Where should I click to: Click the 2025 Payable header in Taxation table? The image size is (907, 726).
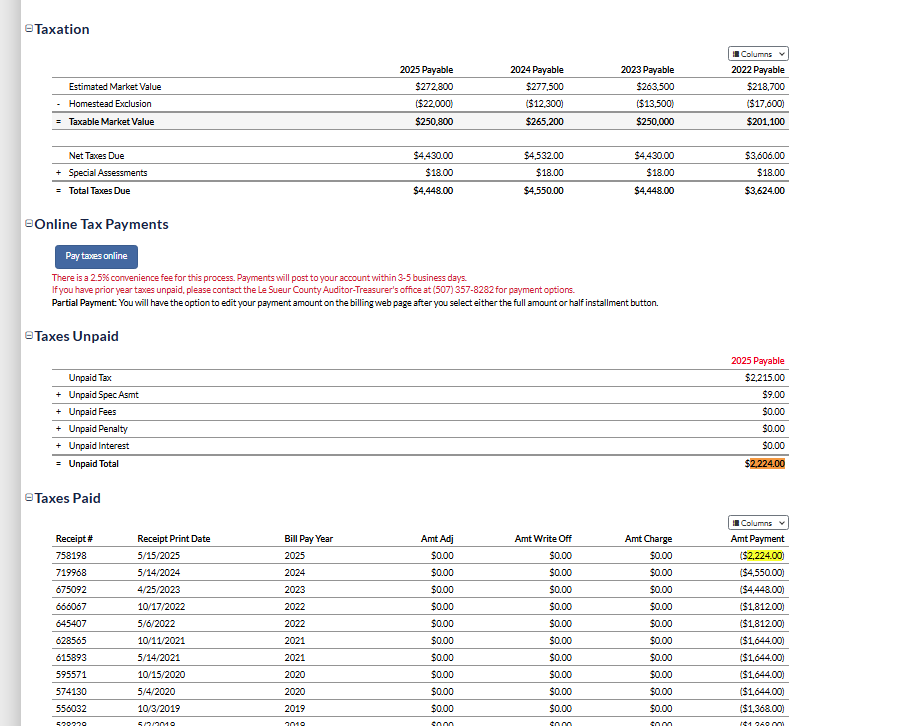[x=426, y=70]
